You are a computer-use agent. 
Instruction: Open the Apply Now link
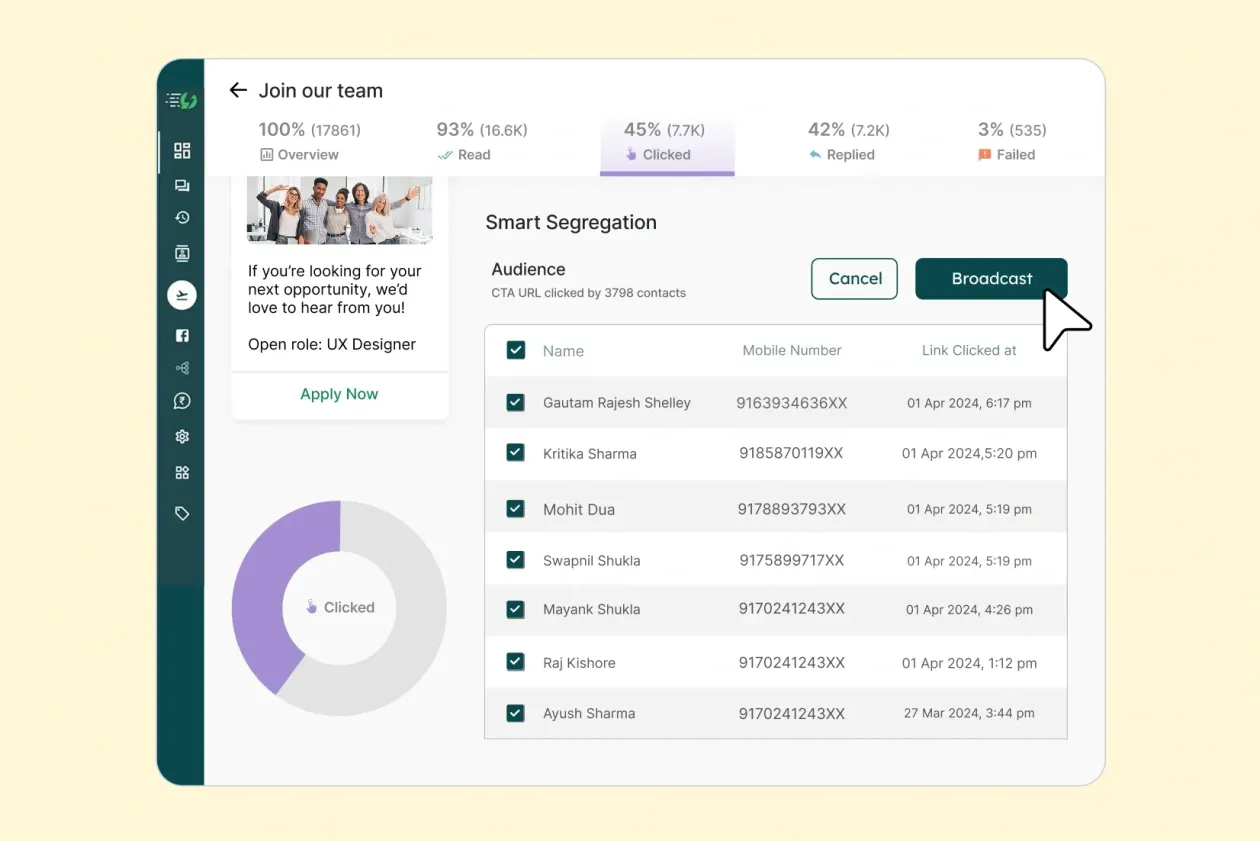(339, 394)
